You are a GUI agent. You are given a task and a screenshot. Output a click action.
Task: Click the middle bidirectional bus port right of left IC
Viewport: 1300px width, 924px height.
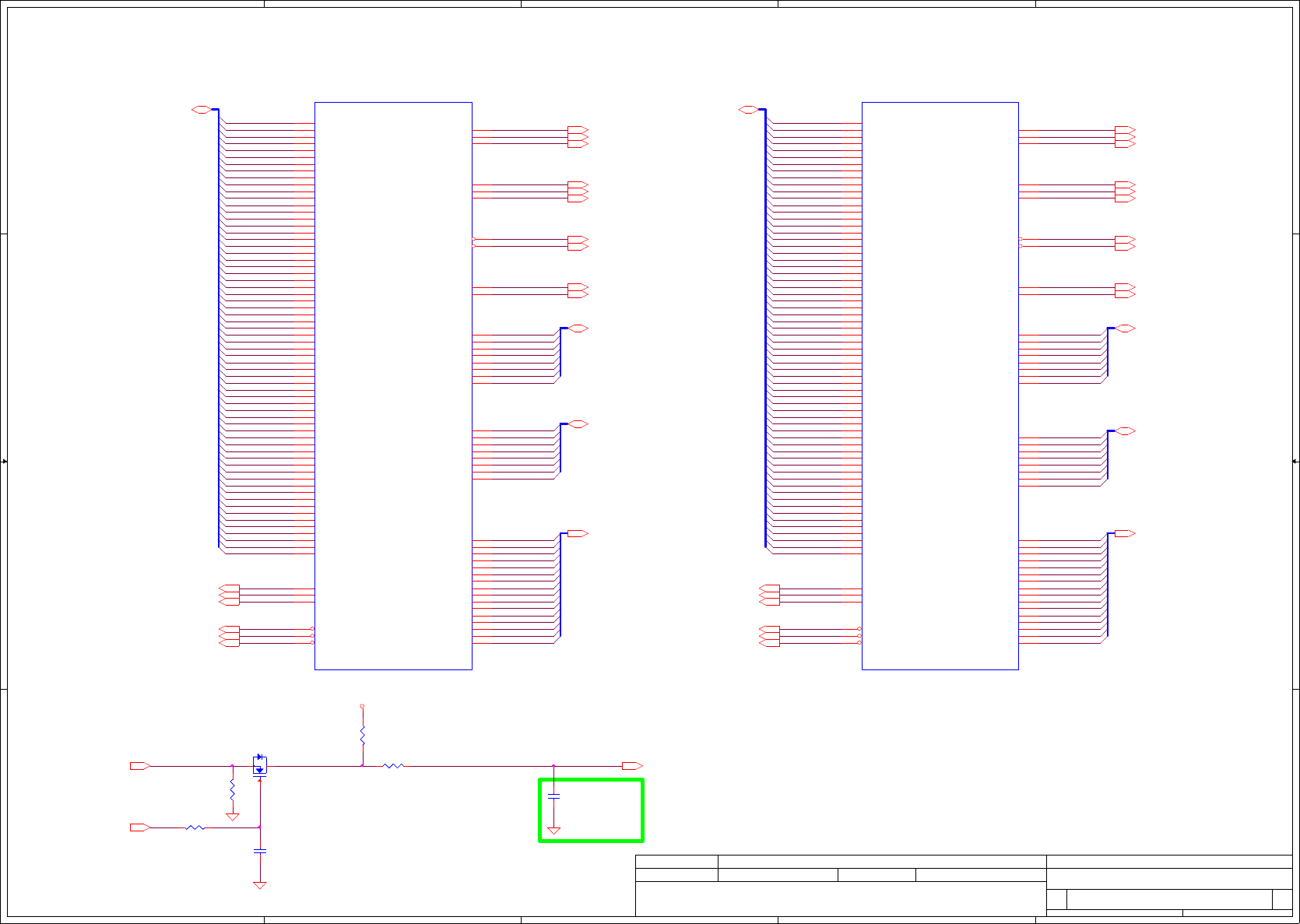[x=578, y=424]
